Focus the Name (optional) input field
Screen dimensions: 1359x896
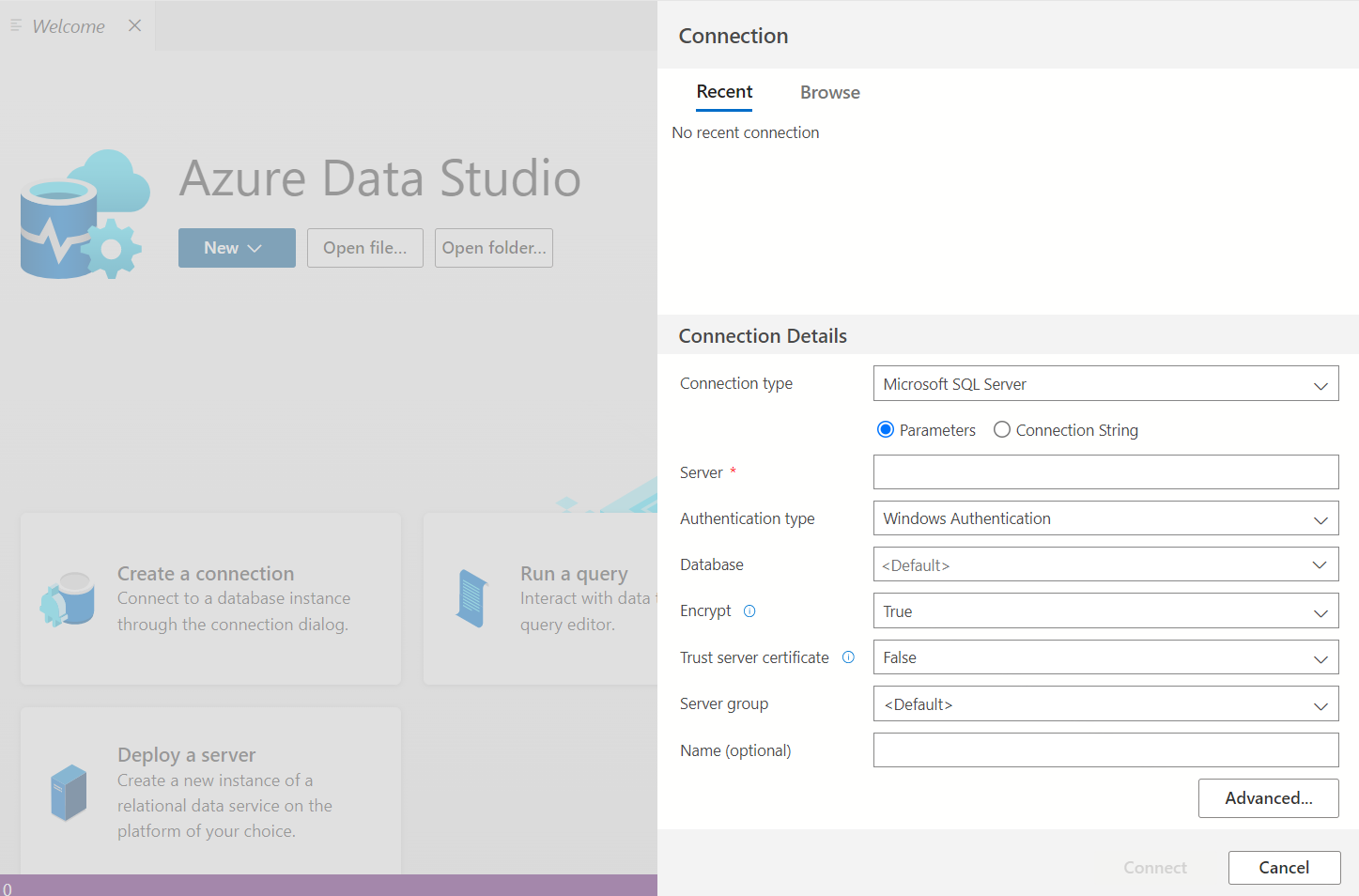pos(1105,750)
